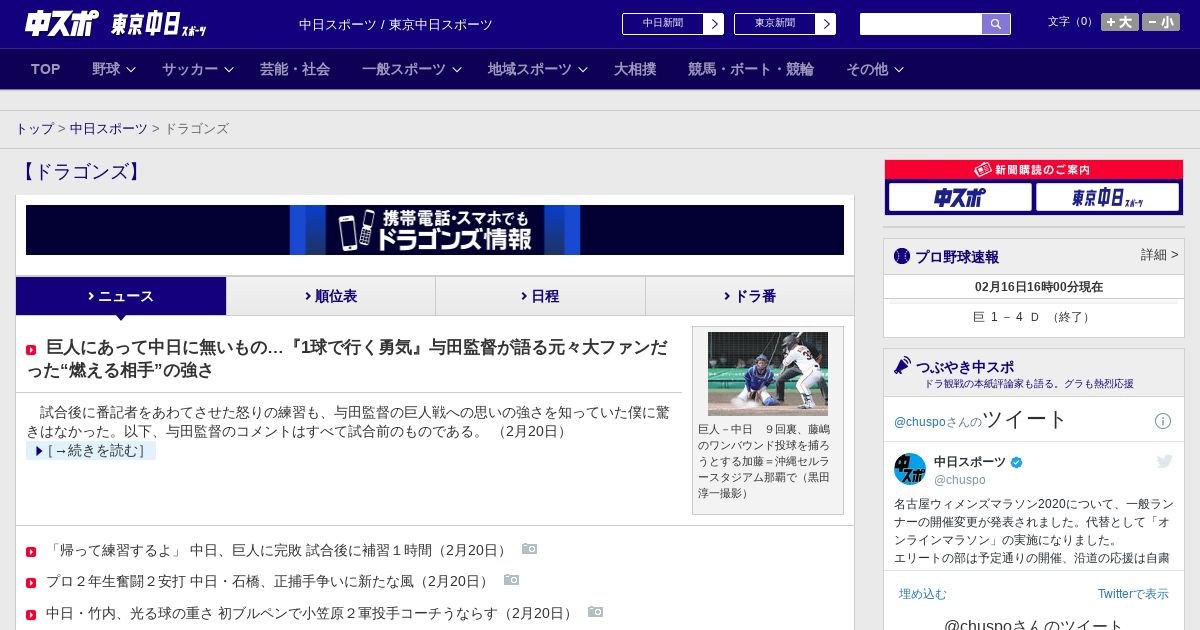This screenshot has width=1200, height=630.
Task: Switch to the ドラ番 tab
Action: click(x=750, y=296)
